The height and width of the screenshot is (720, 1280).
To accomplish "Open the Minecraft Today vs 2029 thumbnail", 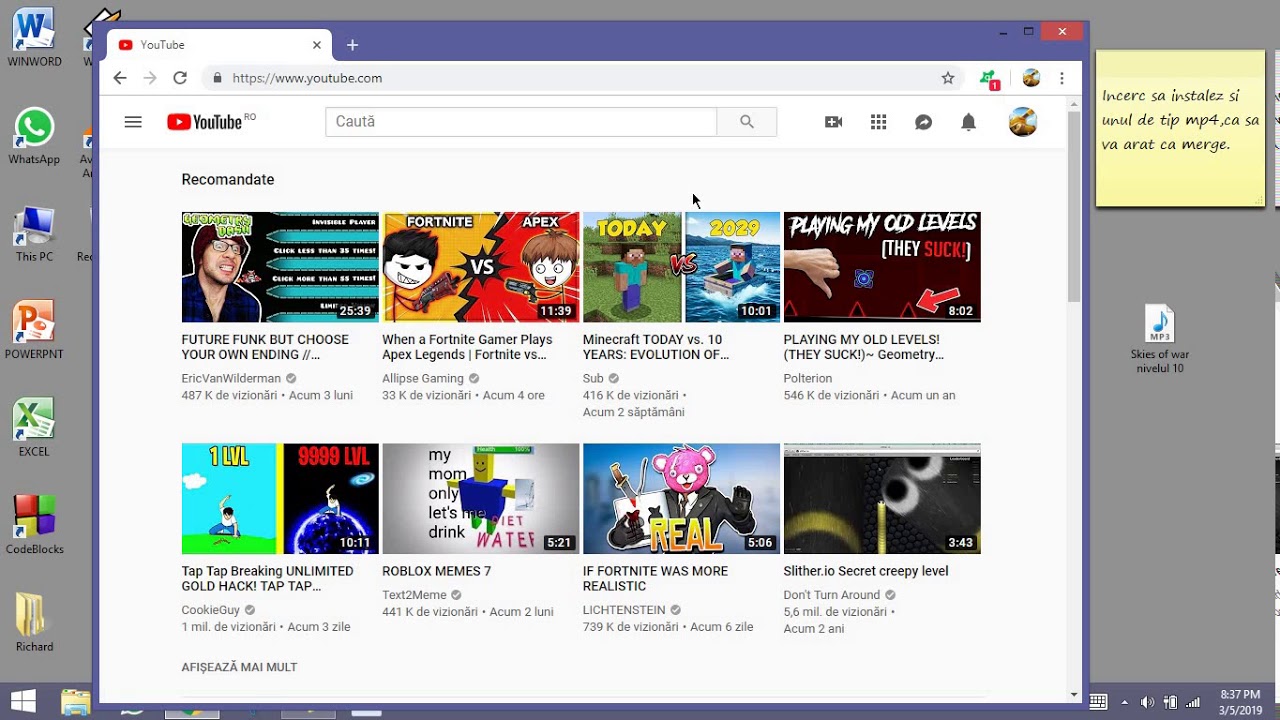I will pos(682,267).
